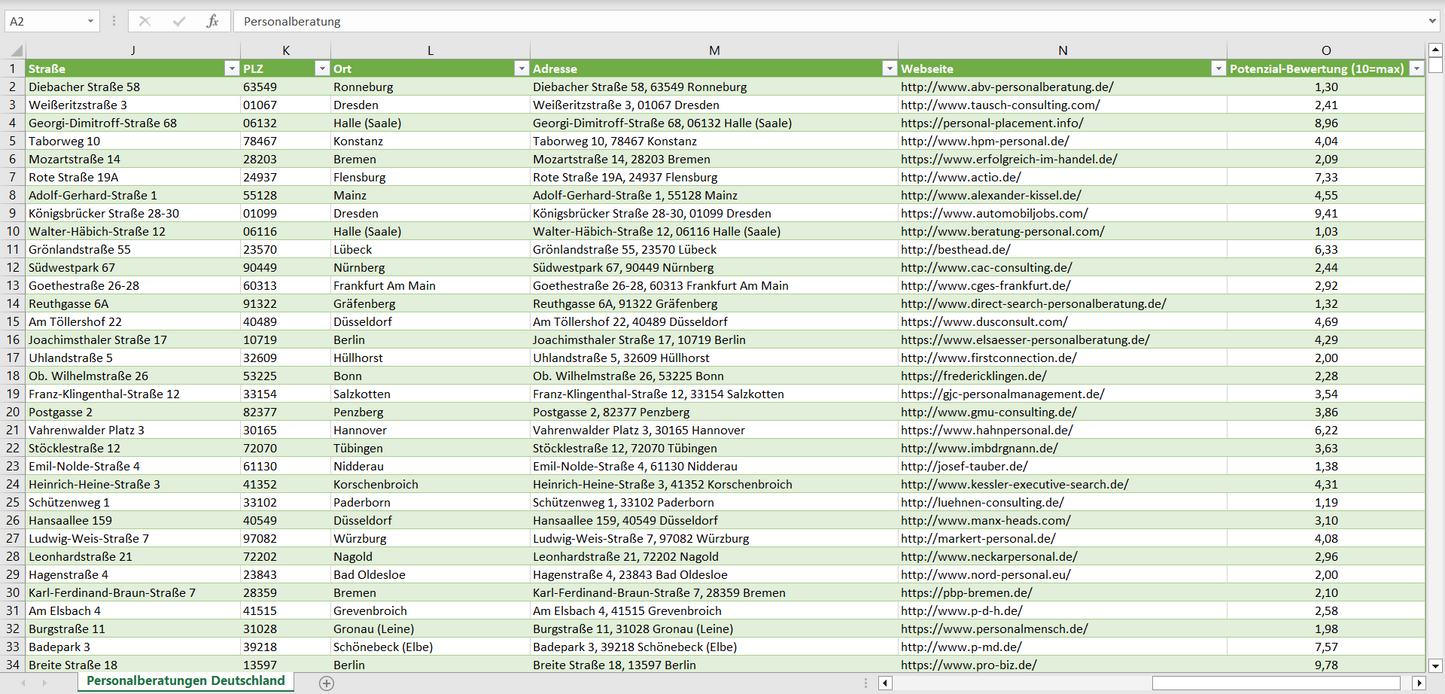Click the automobiljobs.com website cell
1445x694 pixels.
coord(994,213)
